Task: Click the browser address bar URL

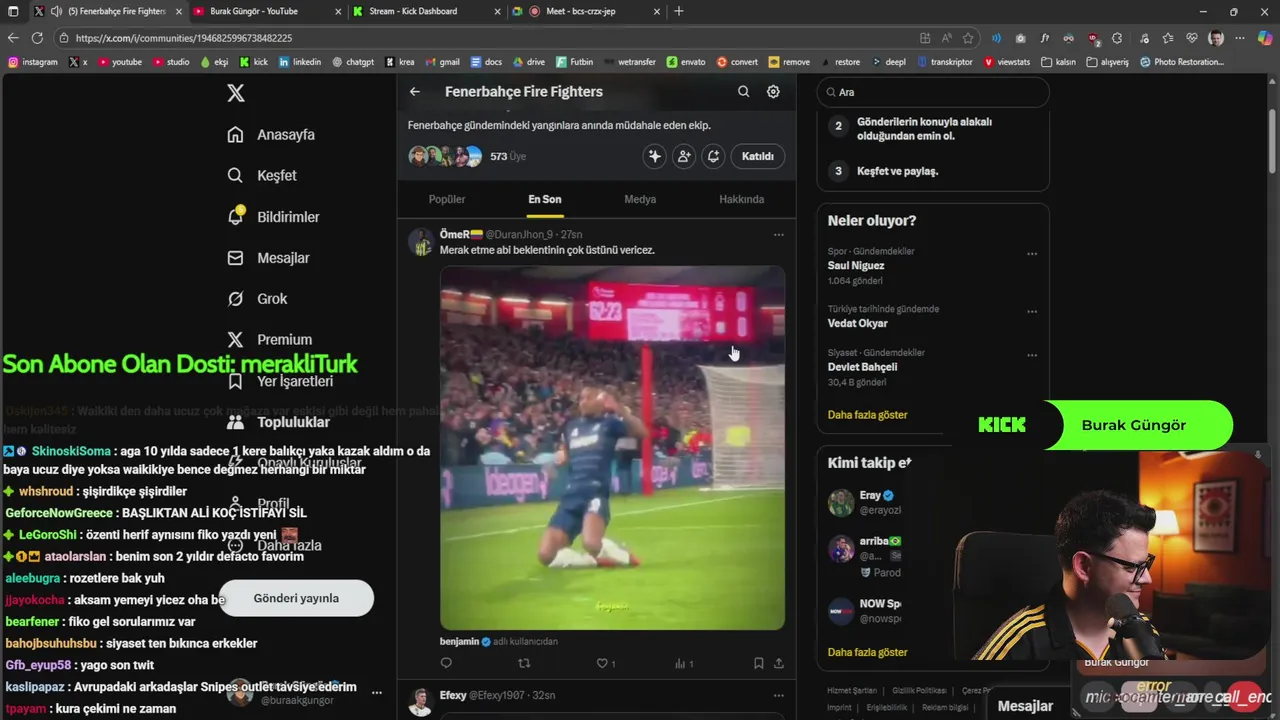Action: (184, 38)
